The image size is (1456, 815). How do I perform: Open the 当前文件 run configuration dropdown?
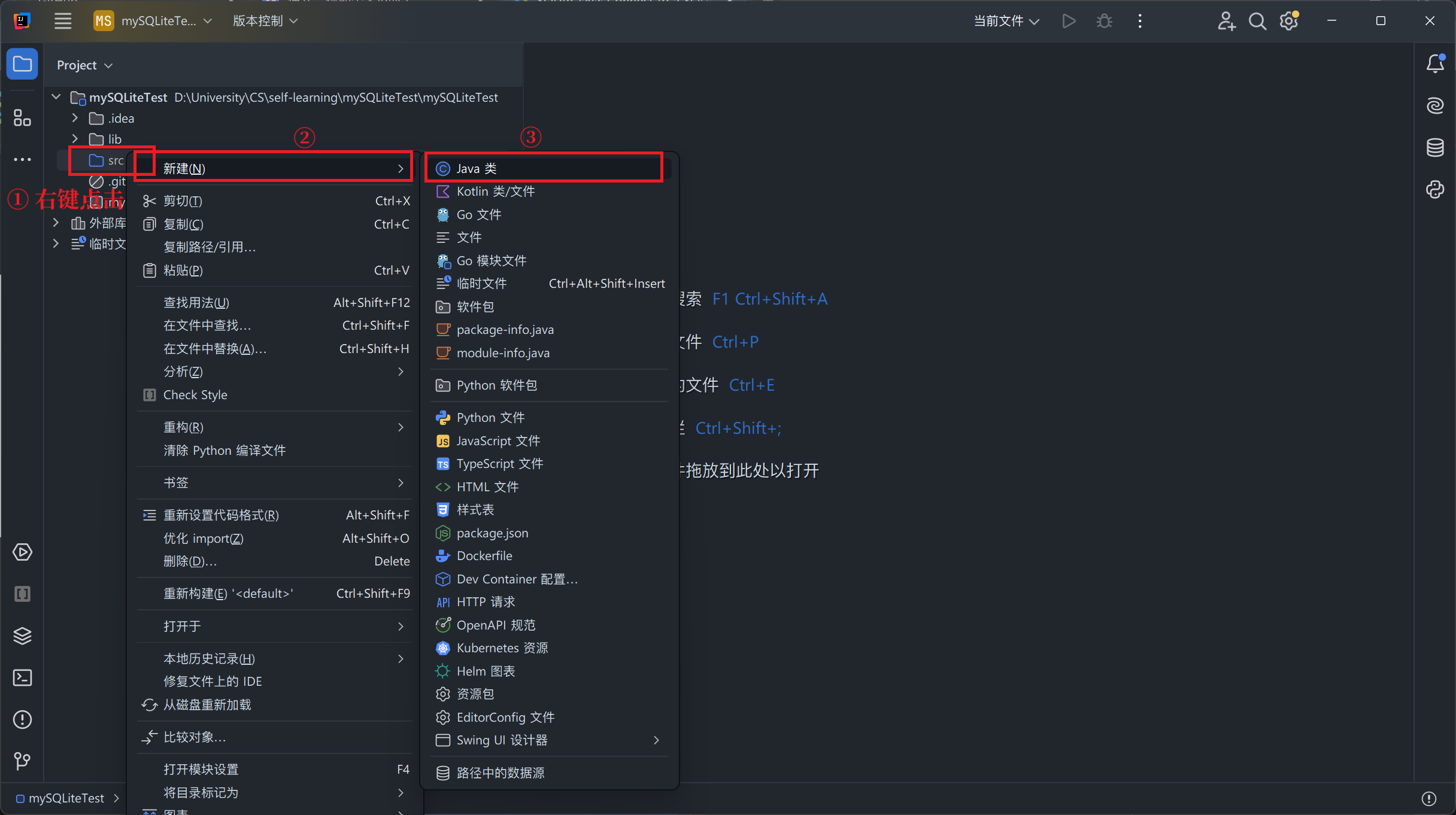click(1006, 21)
